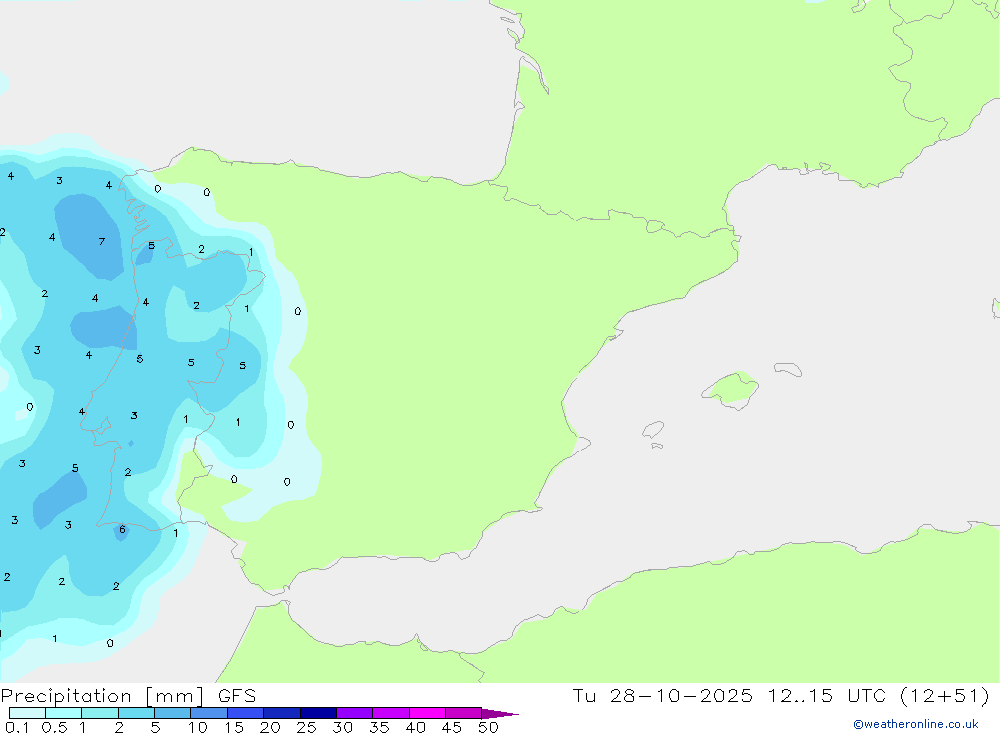
Task: Select the 15–20 mm royal blue legend swatch
Action: (x=245, y=713)
